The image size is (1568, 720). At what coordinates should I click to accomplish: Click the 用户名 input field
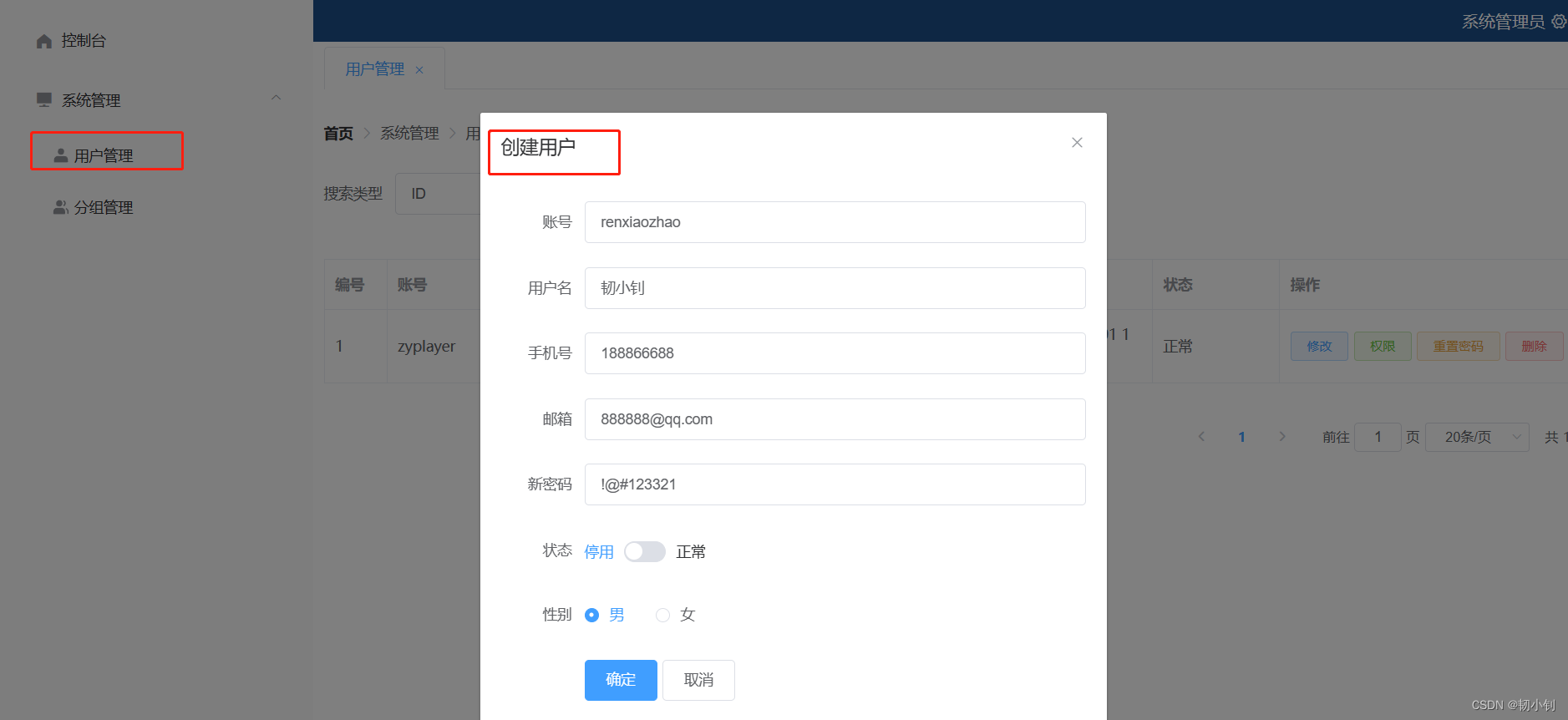point(835,288)
